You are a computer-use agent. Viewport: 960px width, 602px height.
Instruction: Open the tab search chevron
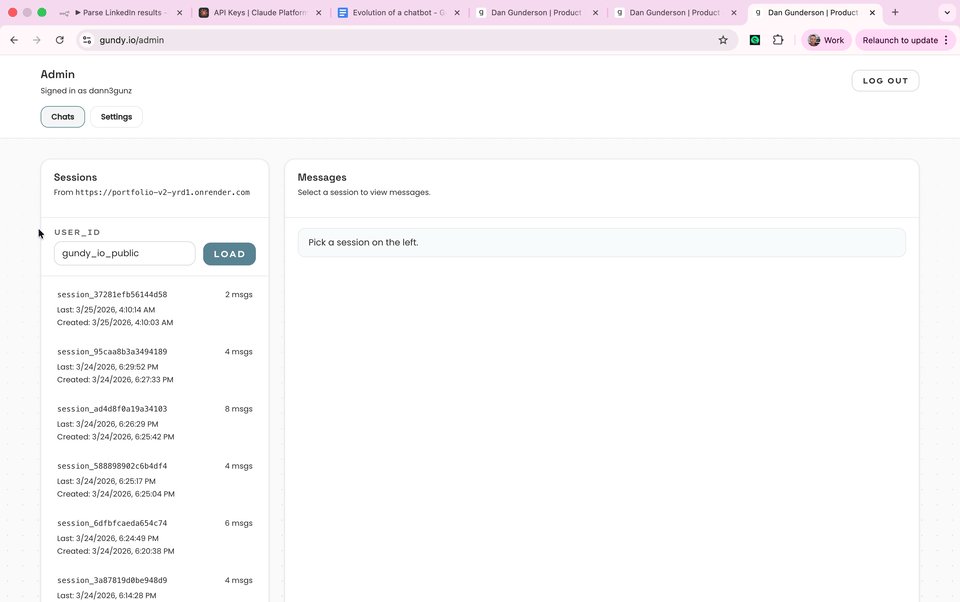(x=945, y=14)
